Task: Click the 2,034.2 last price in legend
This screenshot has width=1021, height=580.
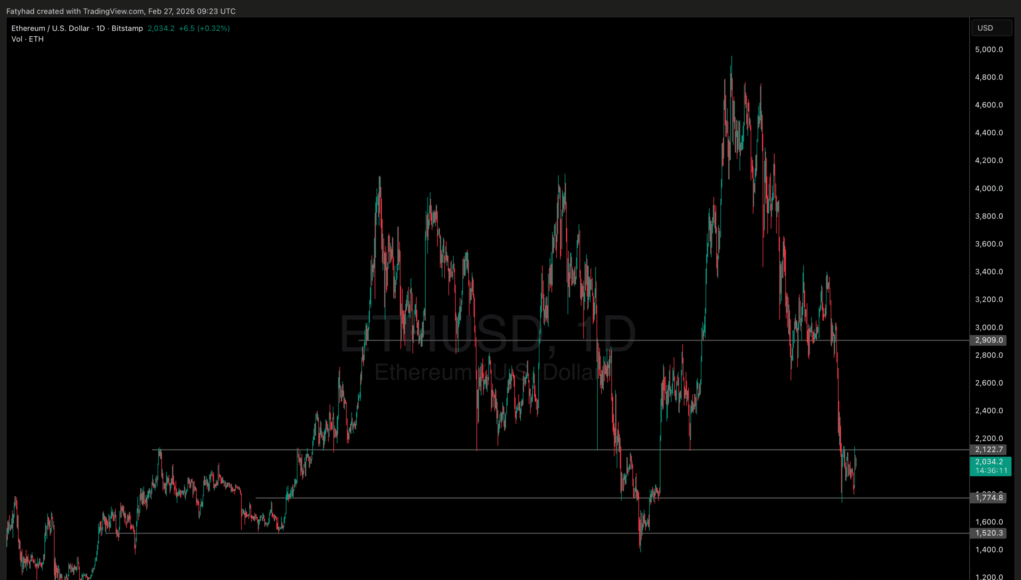Action: tap(160, 28)
